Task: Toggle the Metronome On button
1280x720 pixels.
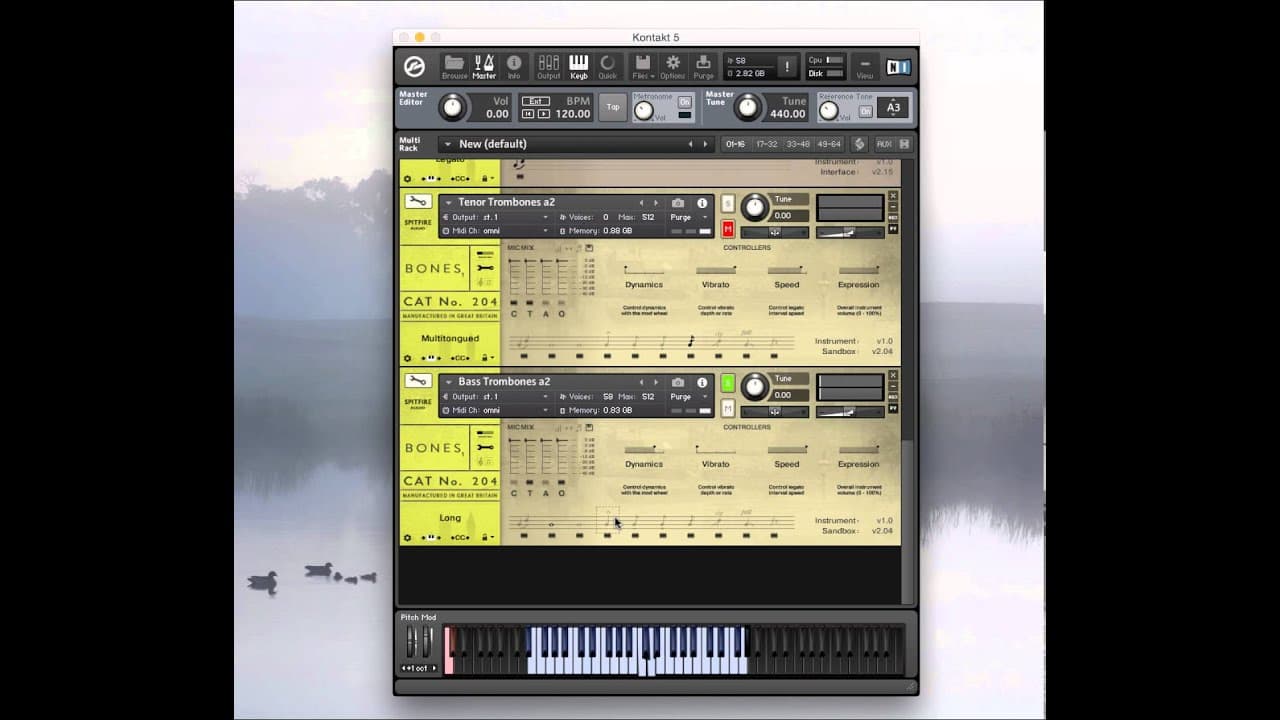Action: click(685, 102)
